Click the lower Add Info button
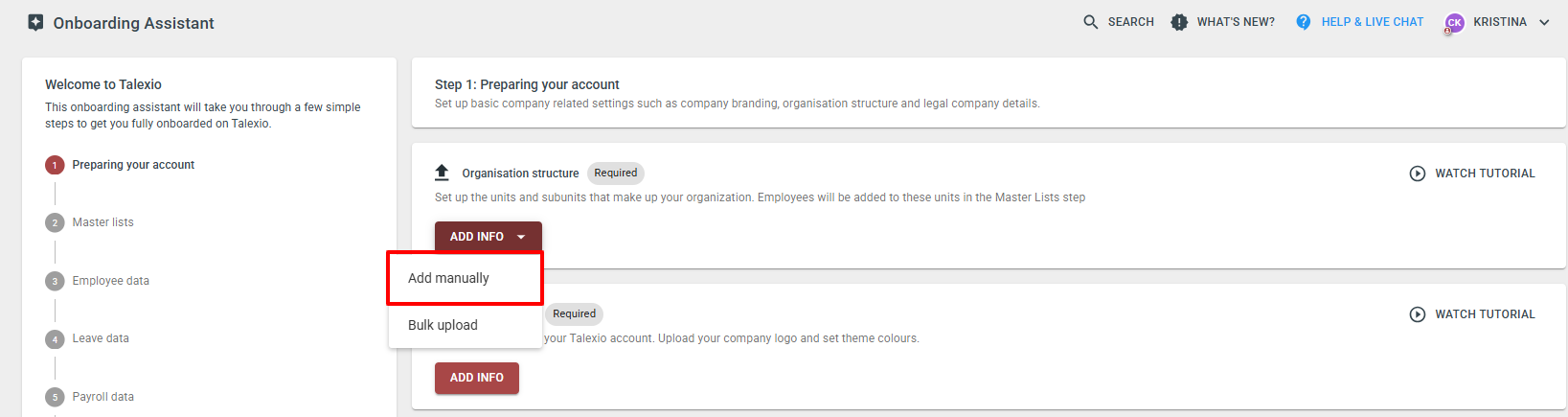Viewport: 1568px width, 417px height. (477, 378)
